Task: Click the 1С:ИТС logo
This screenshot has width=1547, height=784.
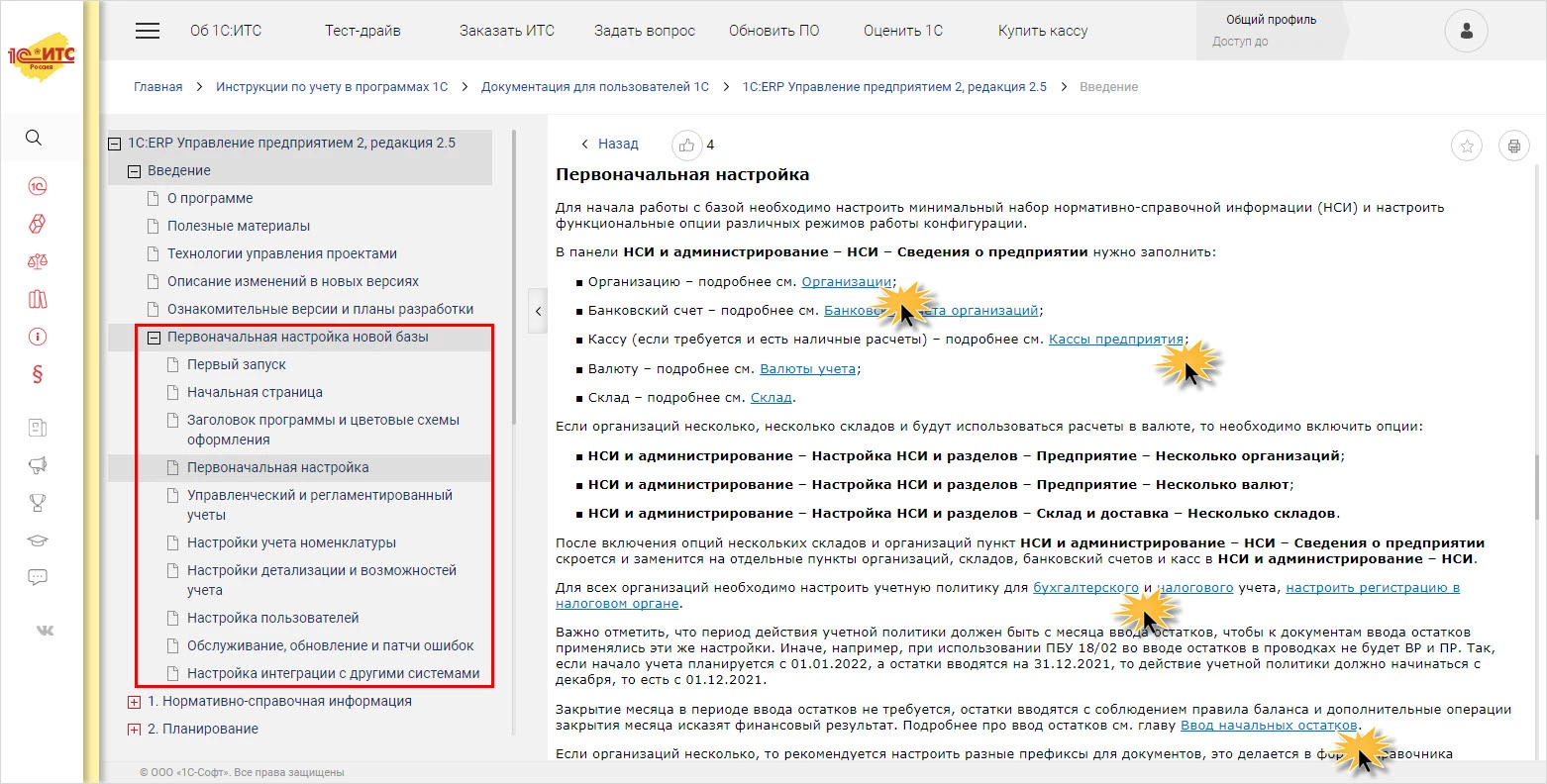Action: (42, 58)
